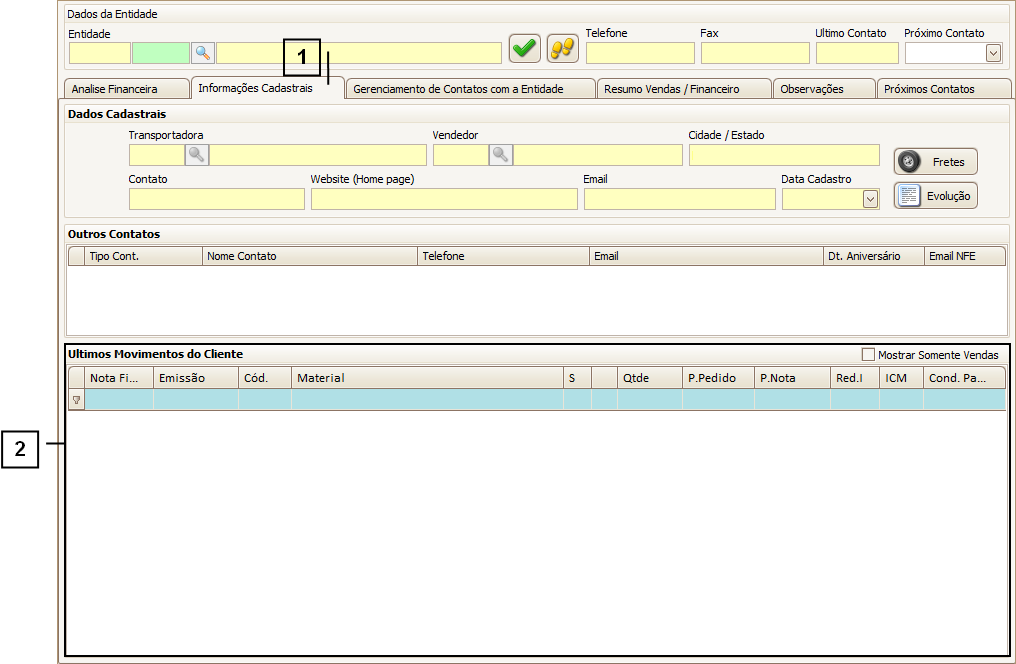
Task: Open Transportadora lookup magnifier
Action: [x=197, y=155]
